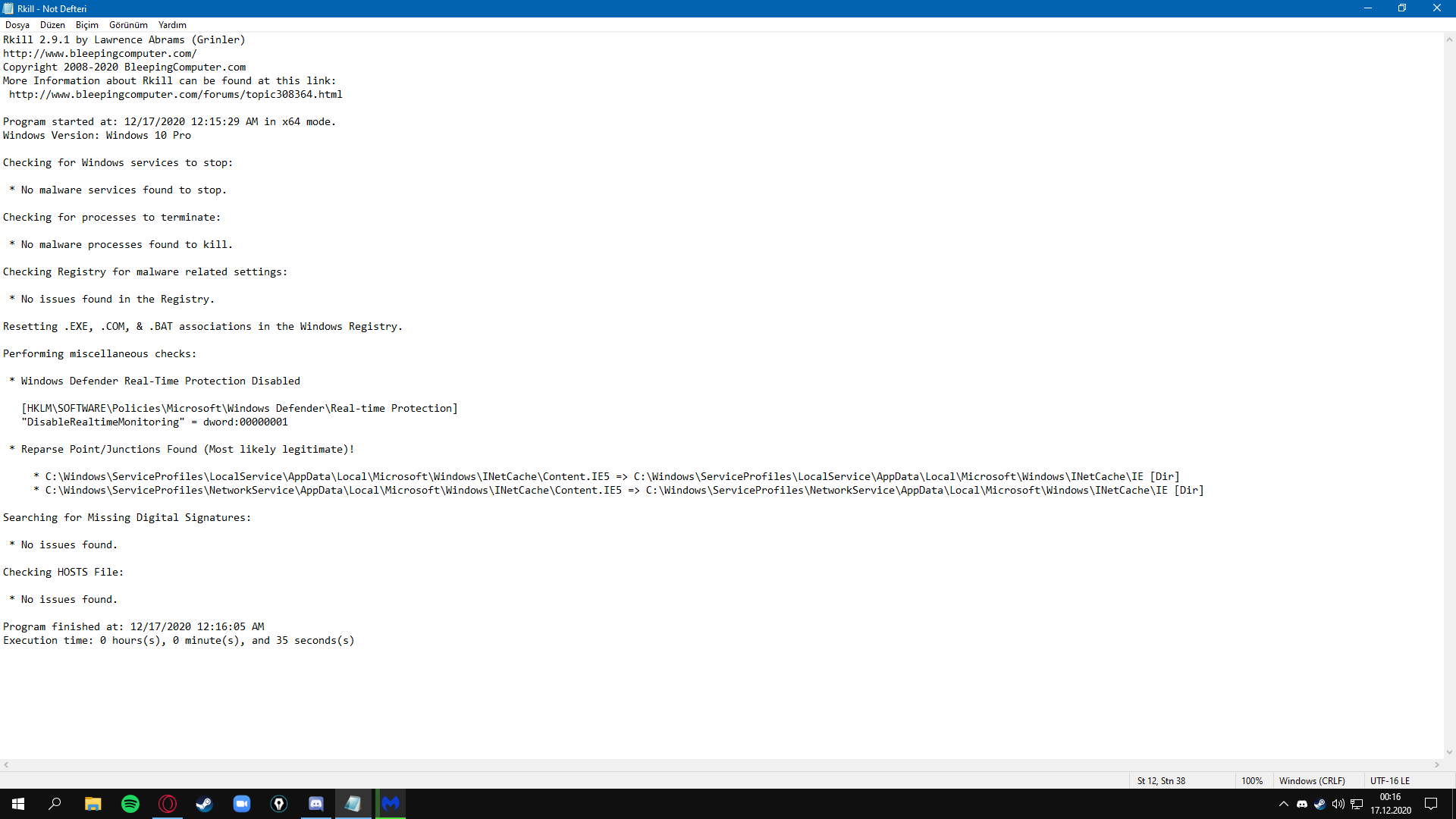Show hidden system tray icons
Viewport: 1456px width, 819px height.
point(1283,804)
